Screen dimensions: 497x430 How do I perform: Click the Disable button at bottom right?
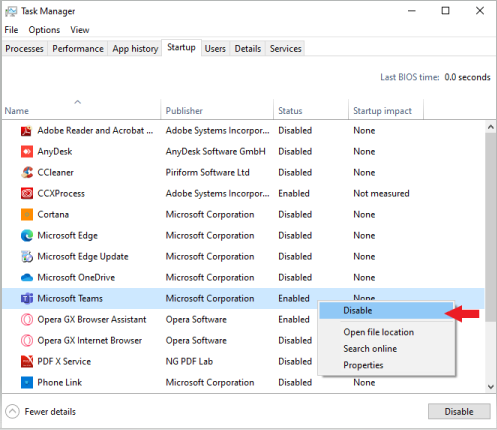(459, 412)
